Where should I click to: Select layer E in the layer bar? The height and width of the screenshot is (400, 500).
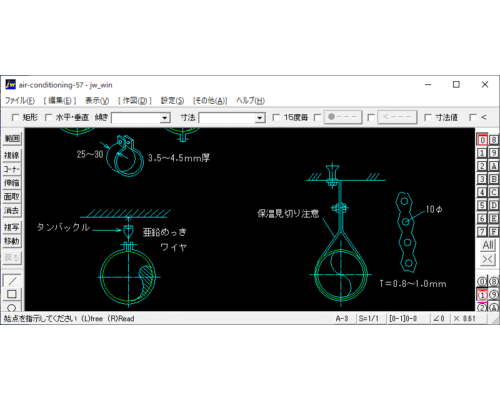click(494, 219)
